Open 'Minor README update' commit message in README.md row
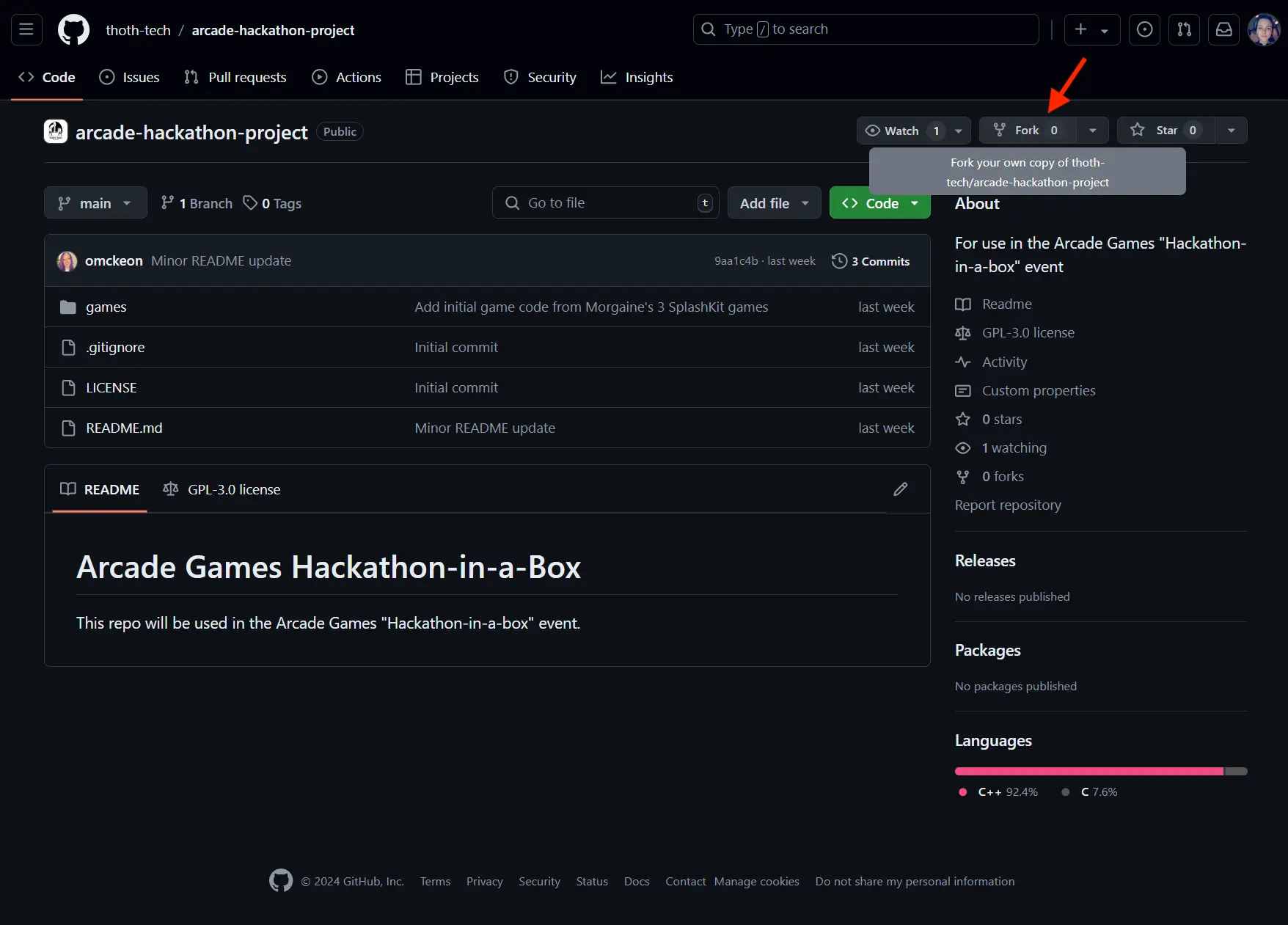This screenshot has height=925, width=1288. coord(485,428)
